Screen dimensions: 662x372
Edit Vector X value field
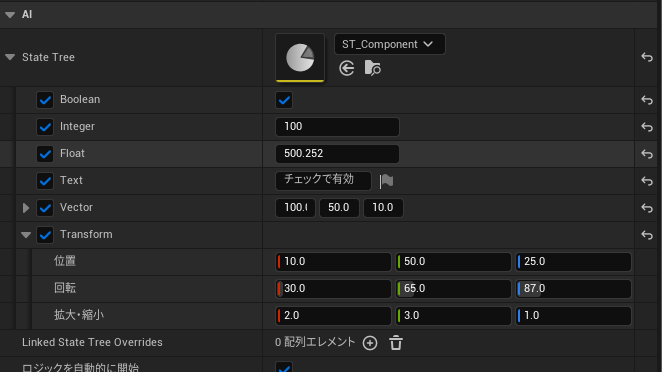(x=295, y=208)
